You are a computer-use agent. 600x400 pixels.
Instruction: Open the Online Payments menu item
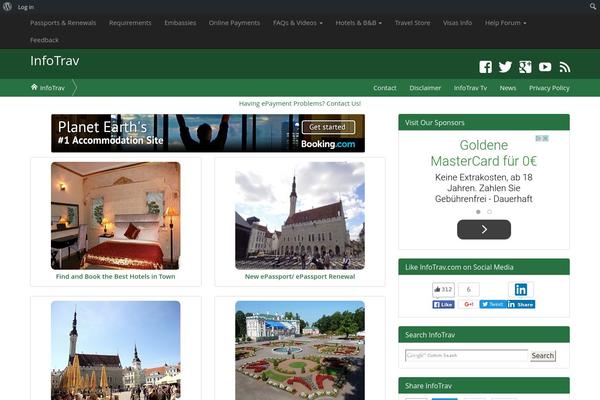234,23
